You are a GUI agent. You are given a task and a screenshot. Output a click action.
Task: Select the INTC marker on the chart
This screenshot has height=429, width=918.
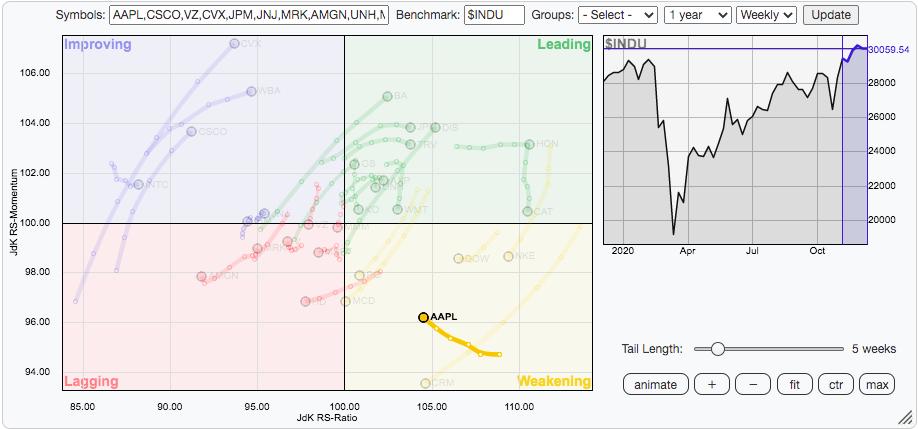[x=138, y=184]
